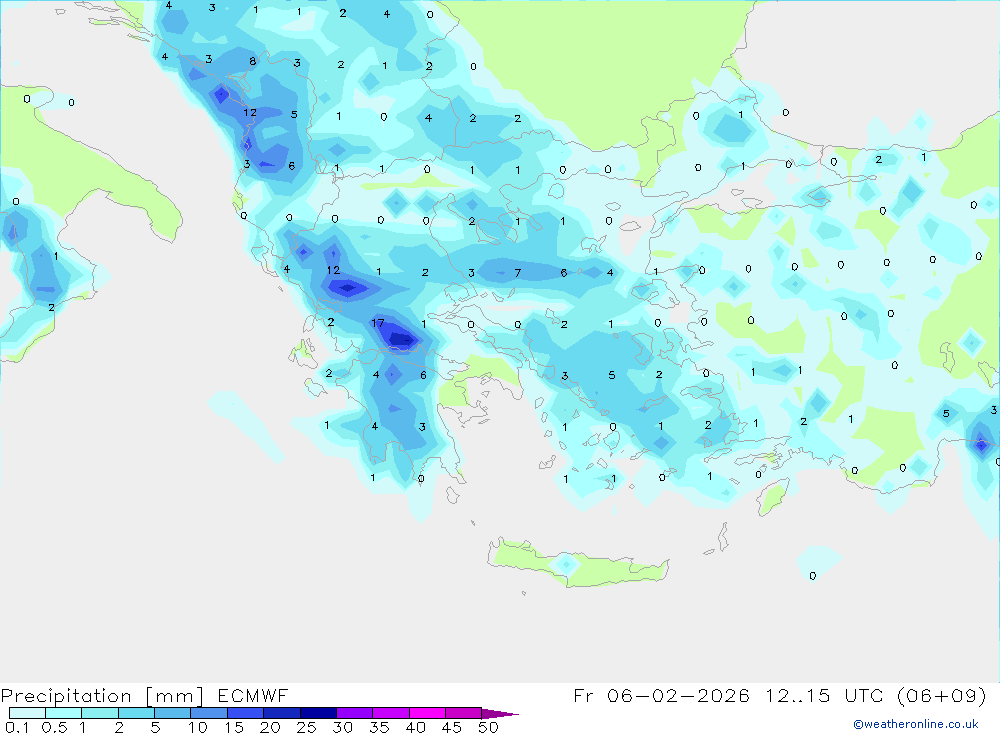Select the 2–5 mm legend color swatch
Viewport: 1000px width, 733px height.
point(136,713)
